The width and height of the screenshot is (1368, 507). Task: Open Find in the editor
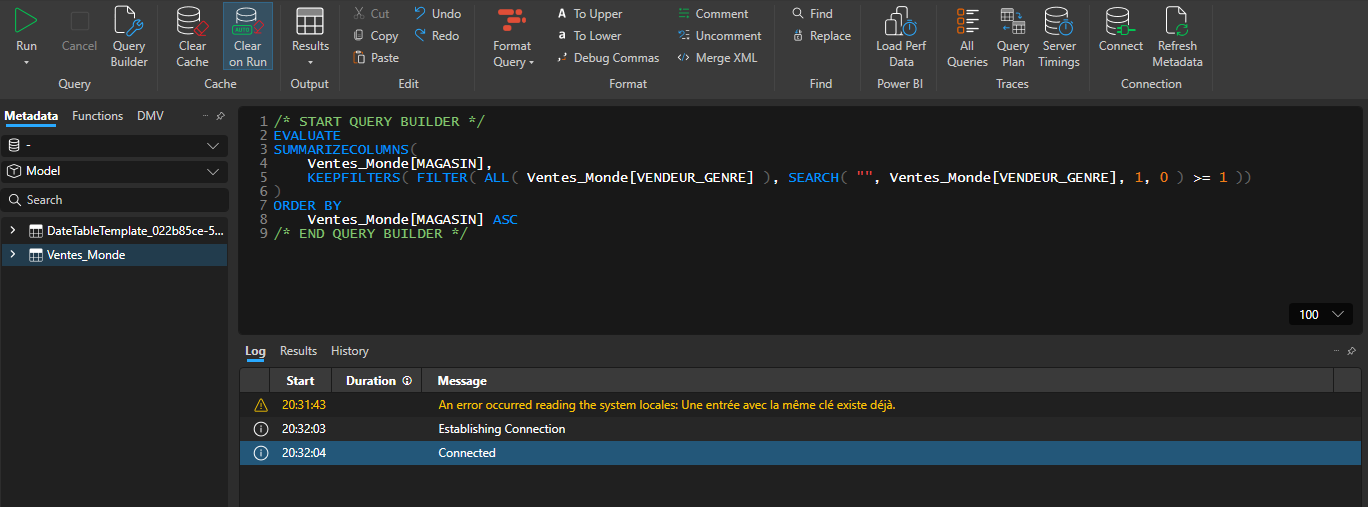point(812,14)
